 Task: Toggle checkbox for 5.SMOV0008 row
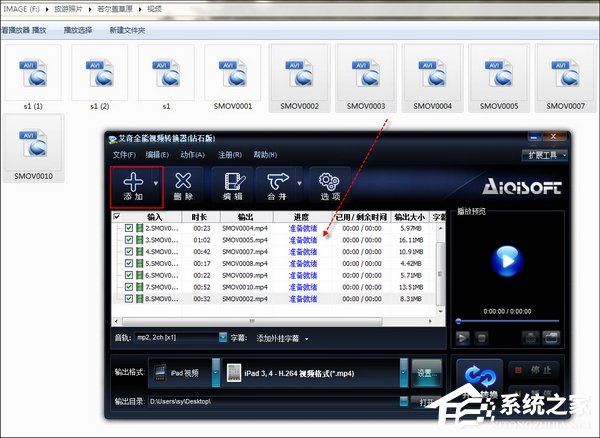click(128, 263)
